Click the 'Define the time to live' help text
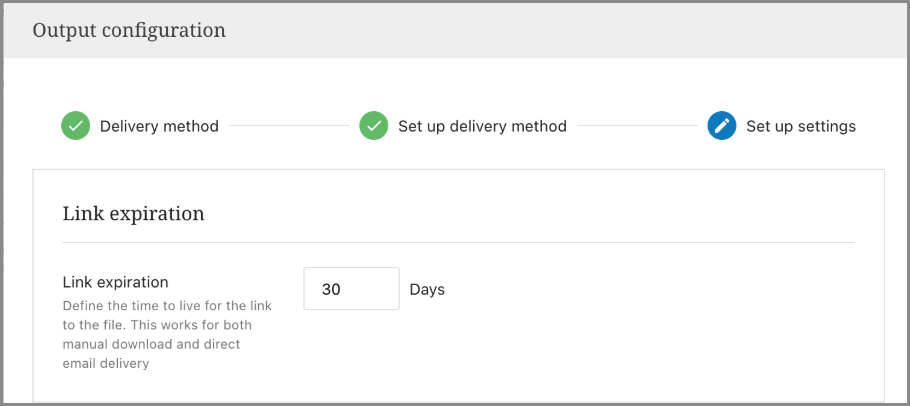The height and width of the screenshot is (406, 910). click(166, 304)
